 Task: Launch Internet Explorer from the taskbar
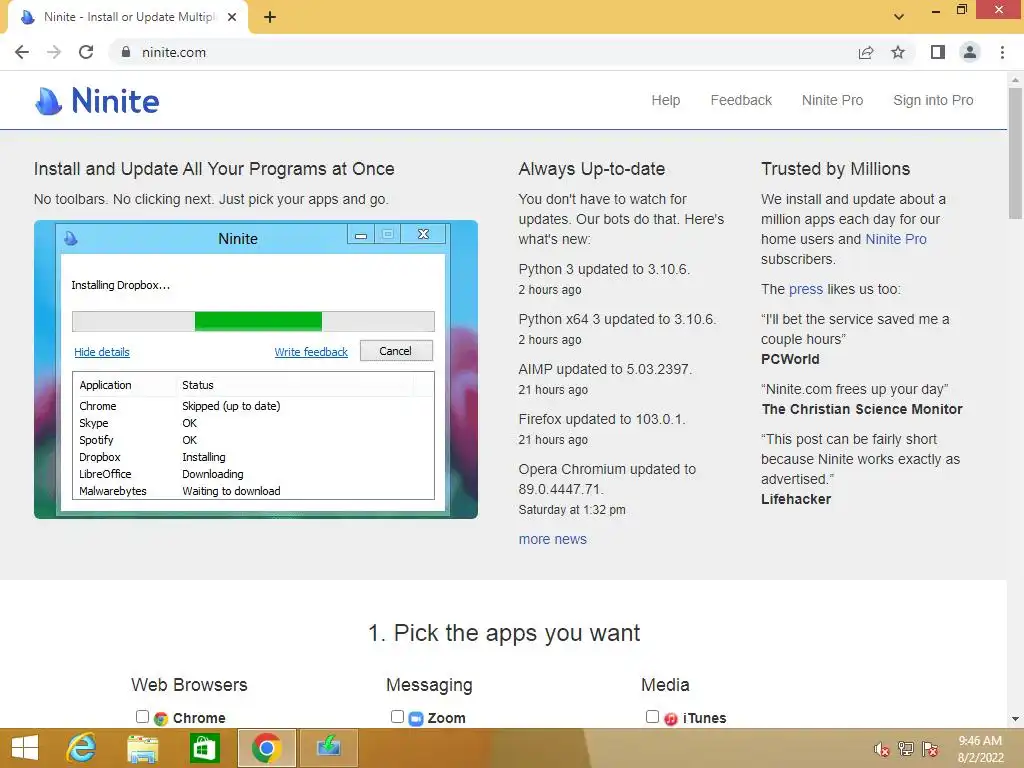pyautogui.click(x=81, y=748)
